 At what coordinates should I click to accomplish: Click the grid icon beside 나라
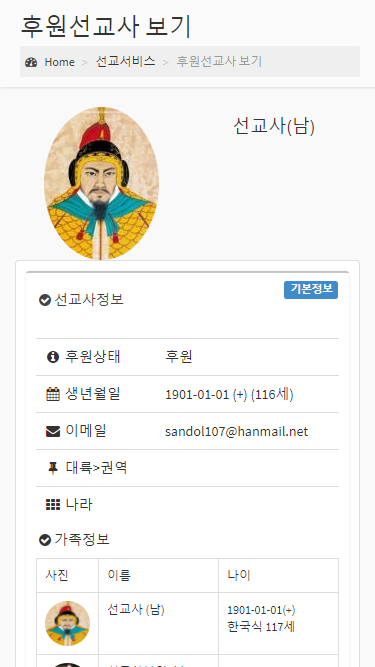point(53,505)
